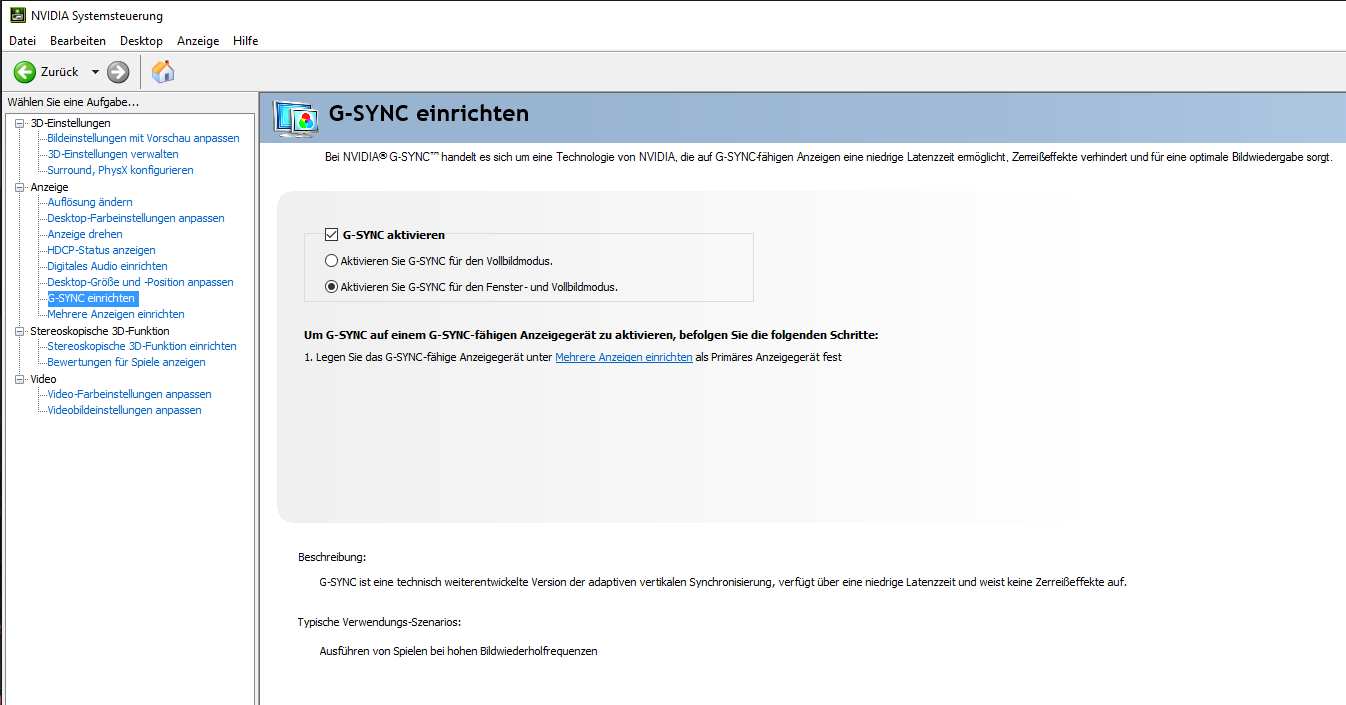The height and width of the screenshot is (705, 1346).
Task: Open Desktop-Farbeinstellungen anpassen
Action: tap(136, 218)
